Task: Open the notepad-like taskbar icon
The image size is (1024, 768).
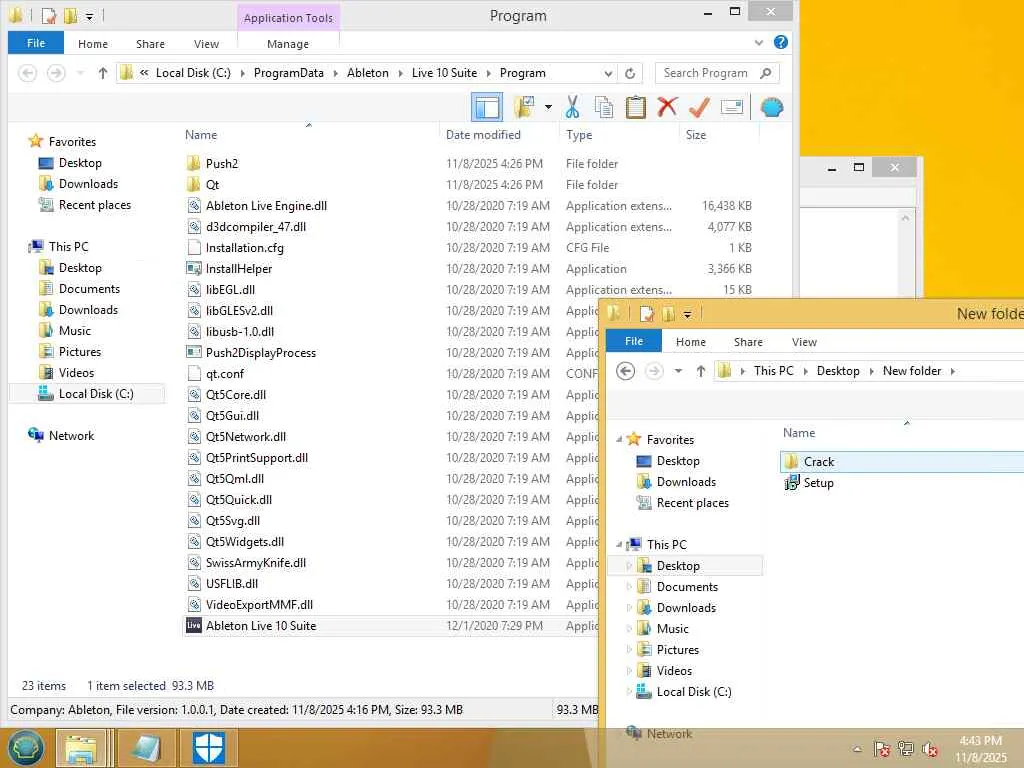Action: [146, 748]
